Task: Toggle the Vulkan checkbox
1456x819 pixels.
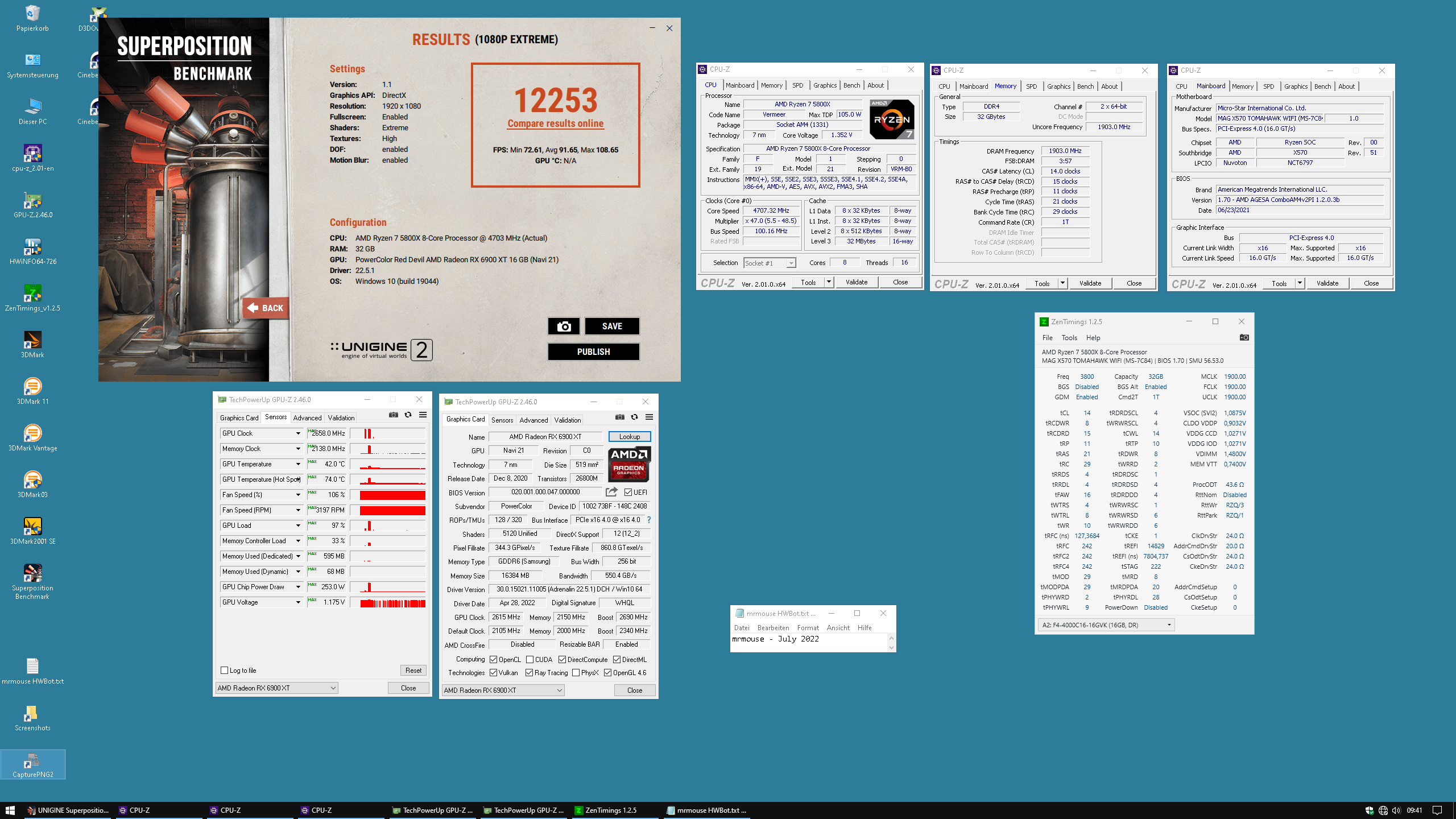Action: point(494,672)
